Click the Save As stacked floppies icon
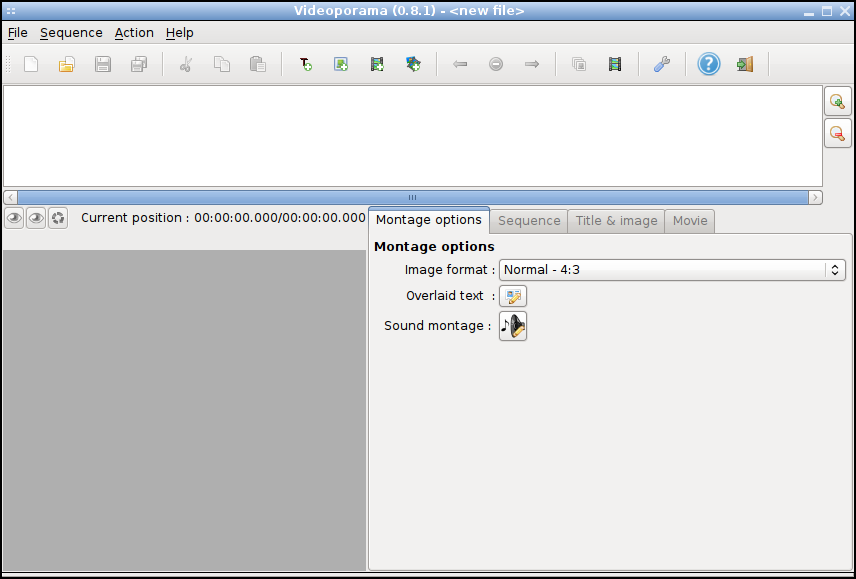The height and width of the screenshot is (579, 856). point(139,64)
